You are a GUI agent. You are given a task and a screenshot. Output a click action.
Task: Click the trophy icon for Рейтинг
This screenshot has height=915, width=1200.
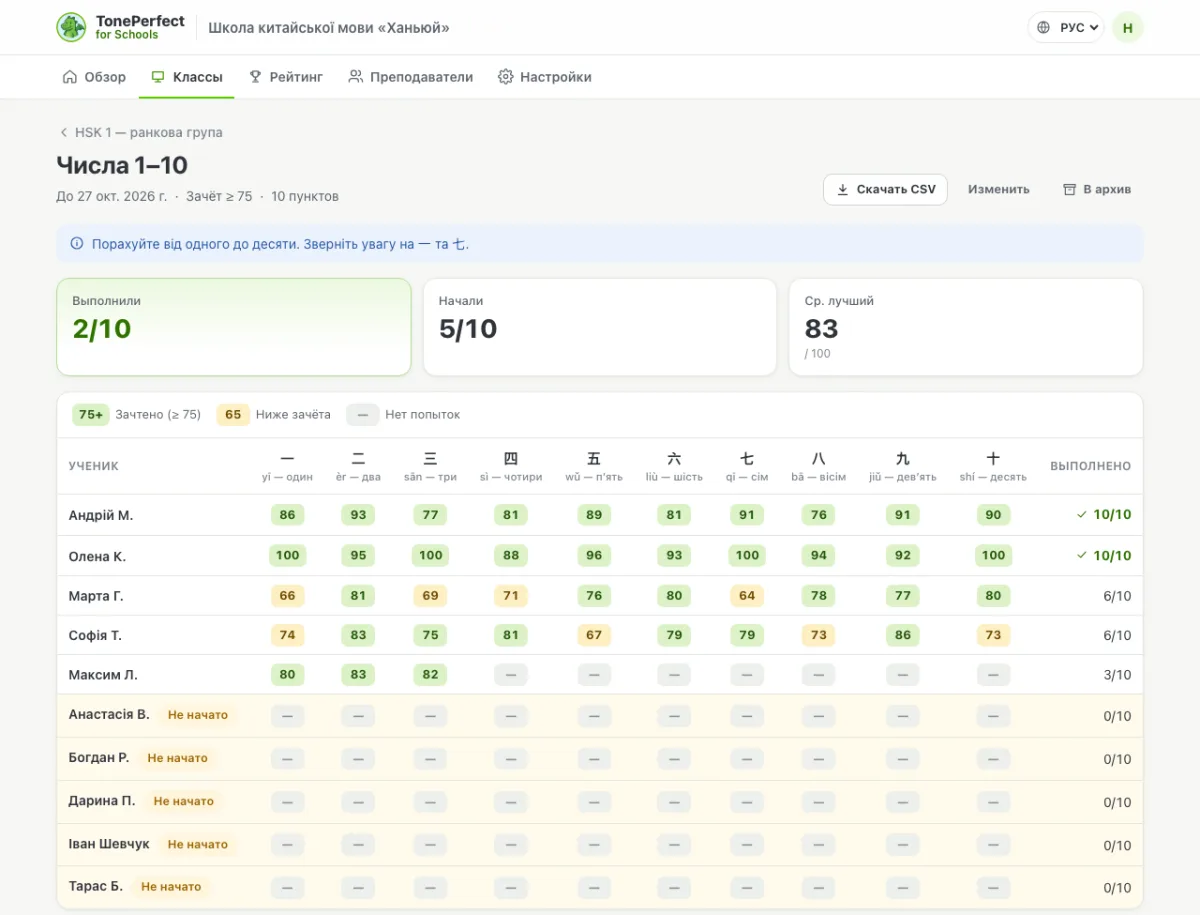255,77
